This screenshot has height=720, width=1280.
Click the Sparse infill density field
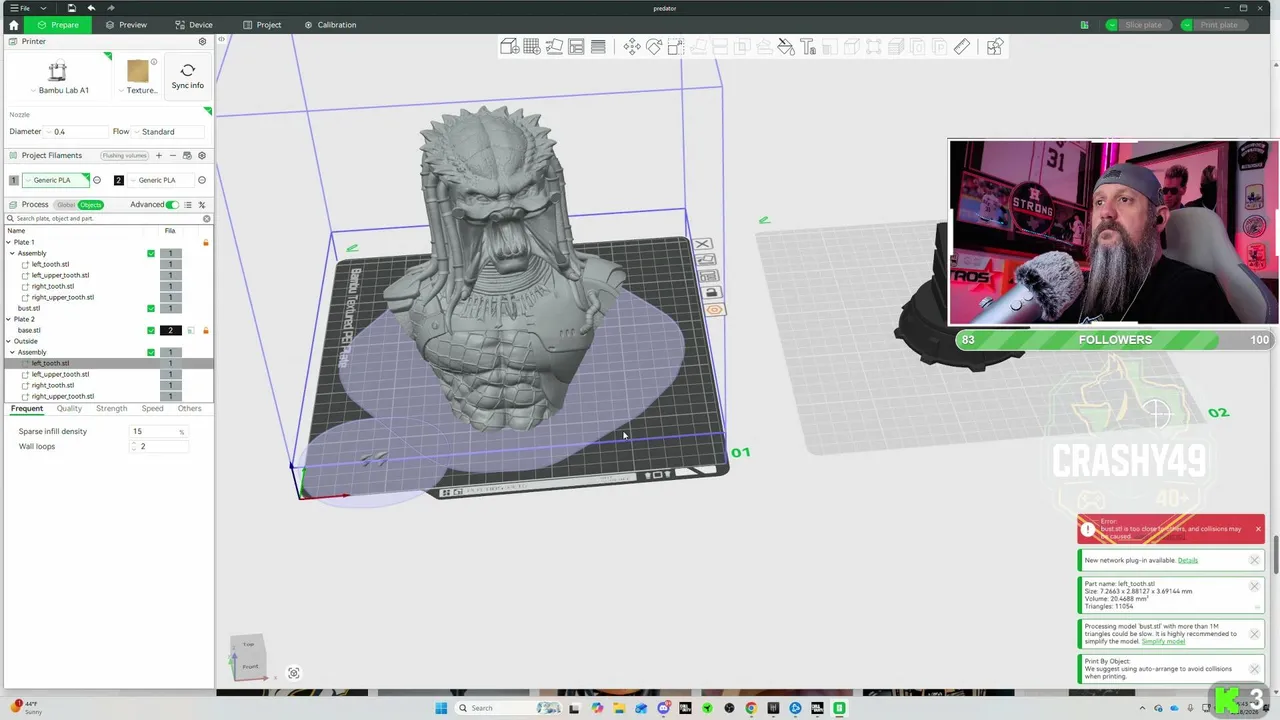(158, 431)
